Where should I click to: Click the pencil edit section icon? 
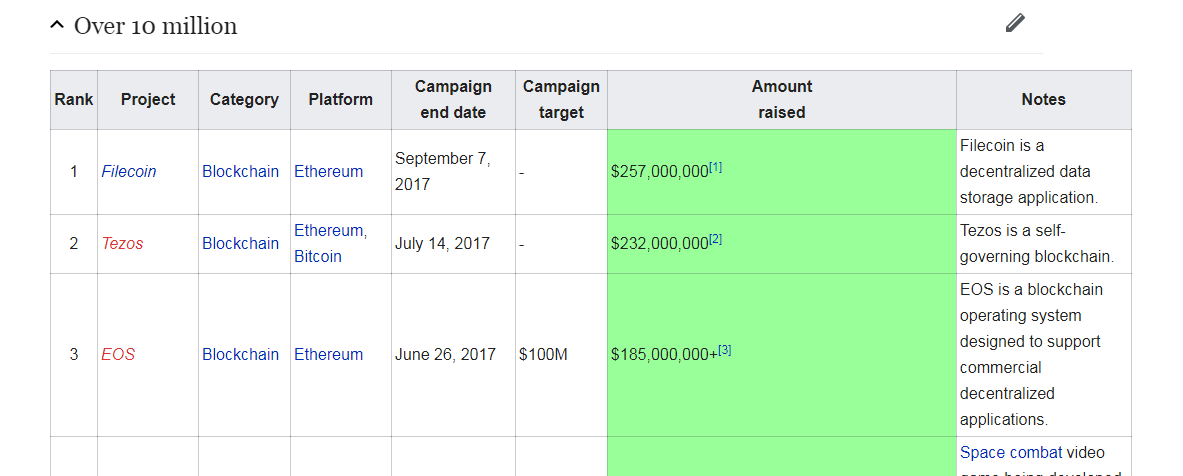[1015, 23]
